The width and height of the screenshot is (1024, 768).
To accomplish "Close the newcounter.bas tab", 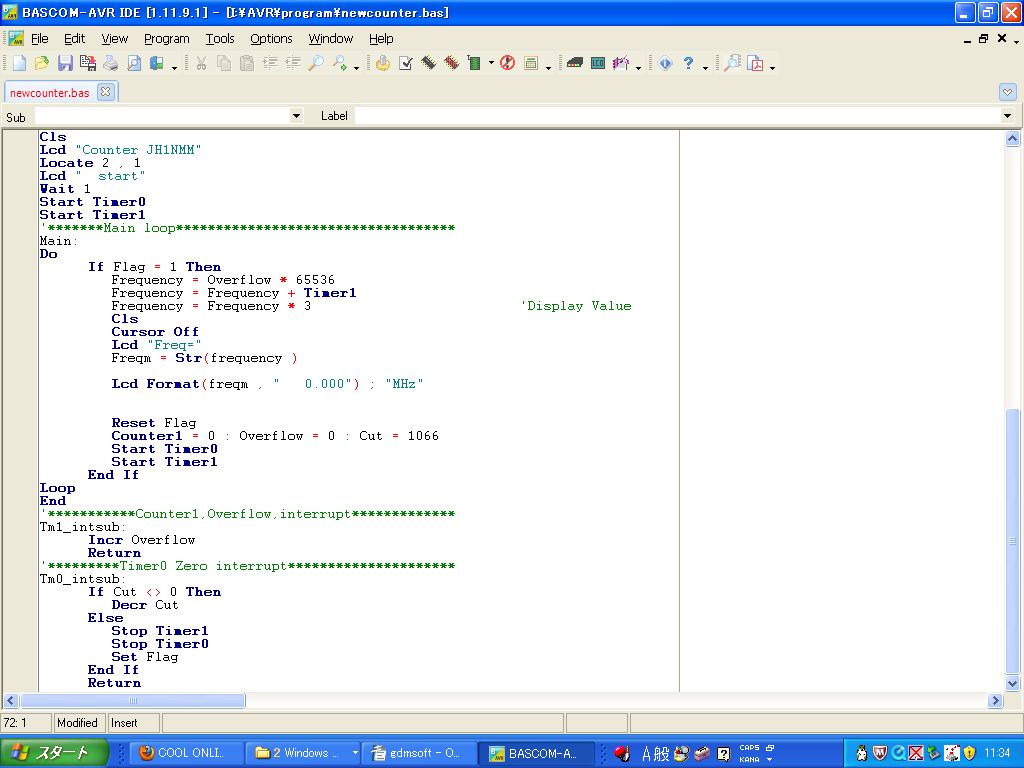I will pos(105,92).
